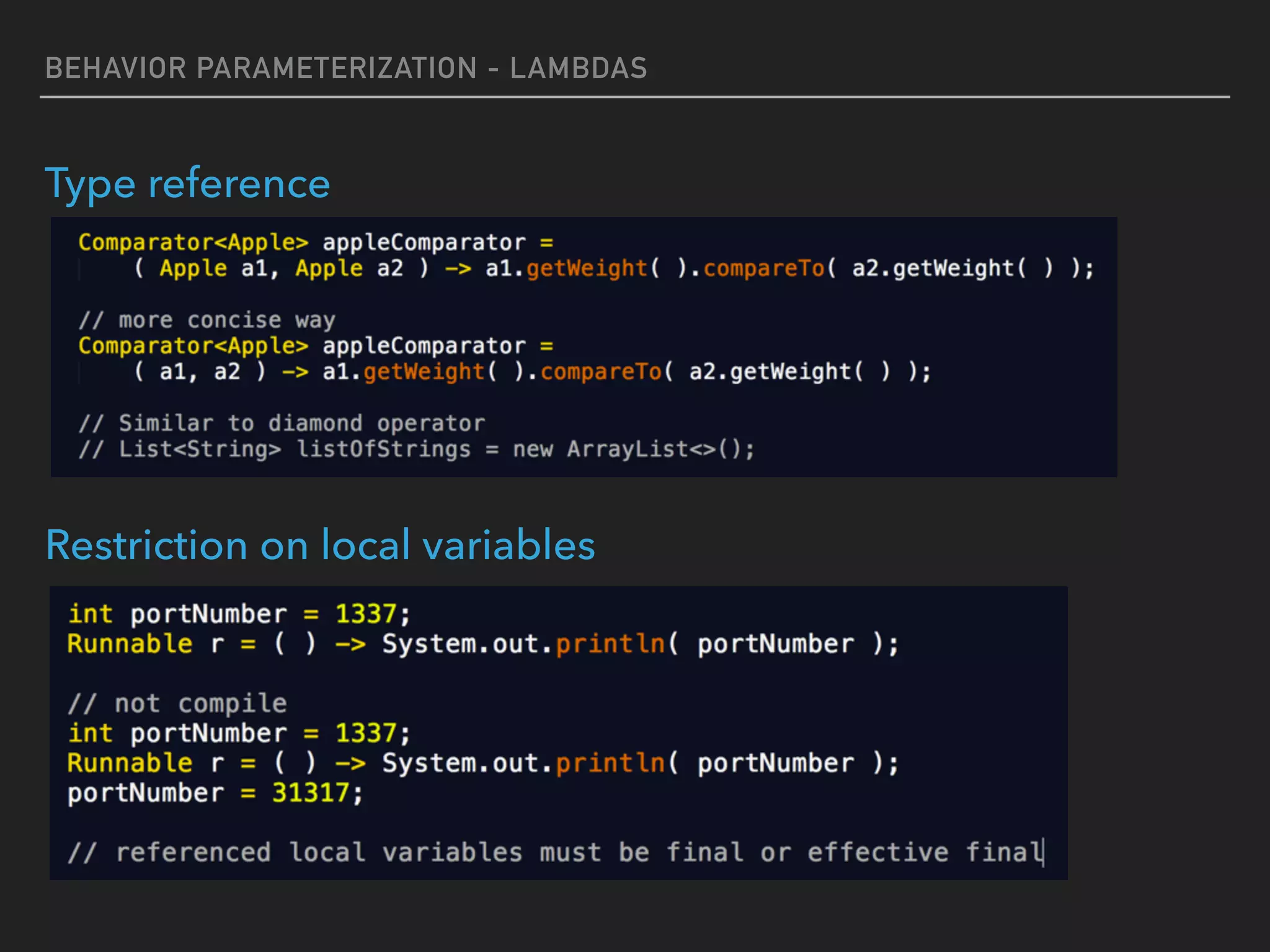Click the 'Restriction on local variables' heading
1270x952 pixels.
point(321,545)
